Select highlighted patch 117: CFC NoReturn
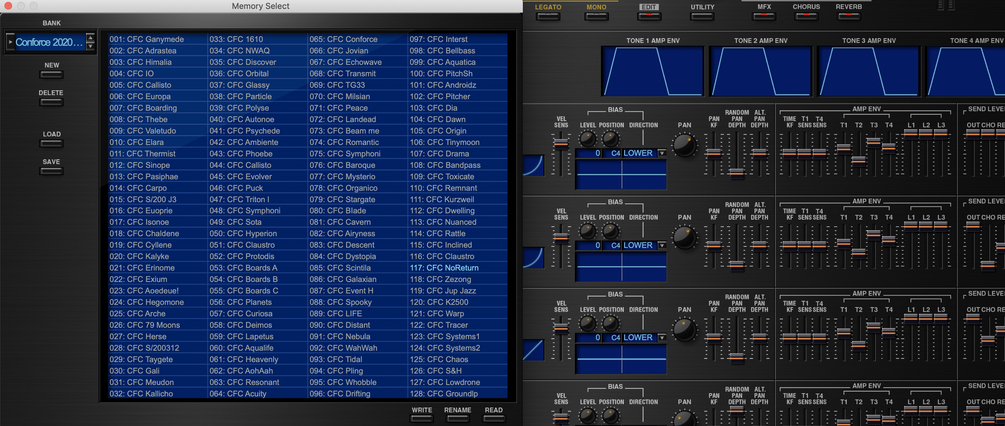Viewport: 1005px width, 426px height. click(458, 268)
